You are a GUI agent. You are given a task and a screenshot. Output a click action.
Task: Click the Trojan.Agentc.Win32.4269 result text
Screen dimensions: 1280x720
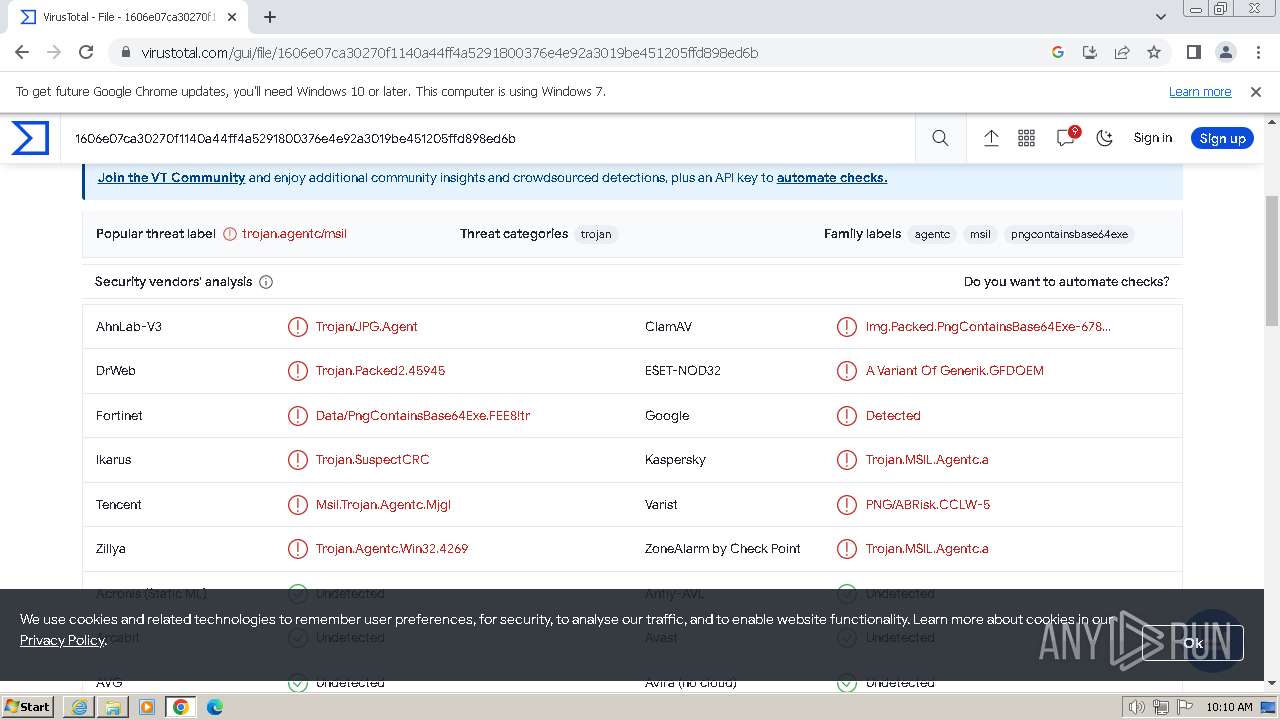[392, 549]
